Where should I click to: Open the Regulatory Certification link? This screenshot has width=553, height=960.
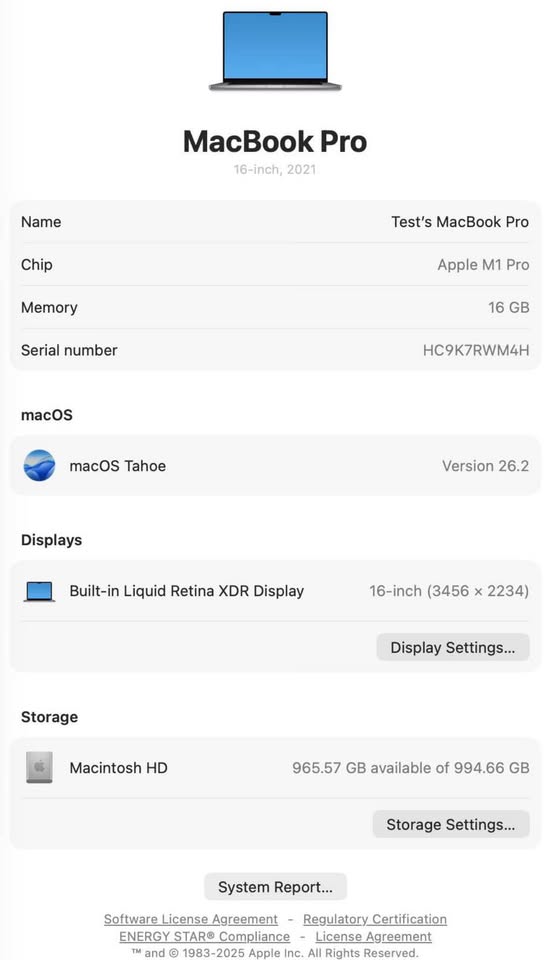(375, 919)
